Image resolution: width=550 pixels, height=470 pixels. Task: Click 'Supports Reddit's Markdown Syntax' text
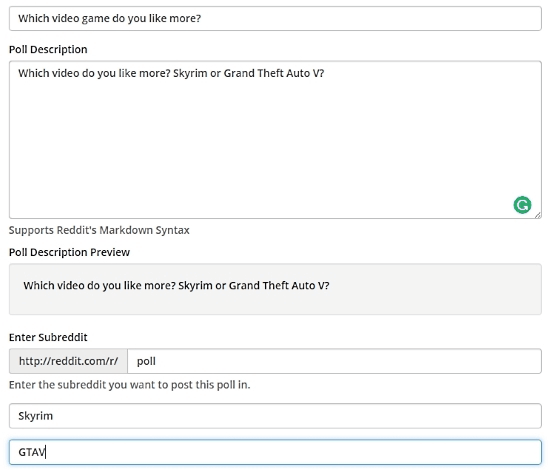coord(99,230)
